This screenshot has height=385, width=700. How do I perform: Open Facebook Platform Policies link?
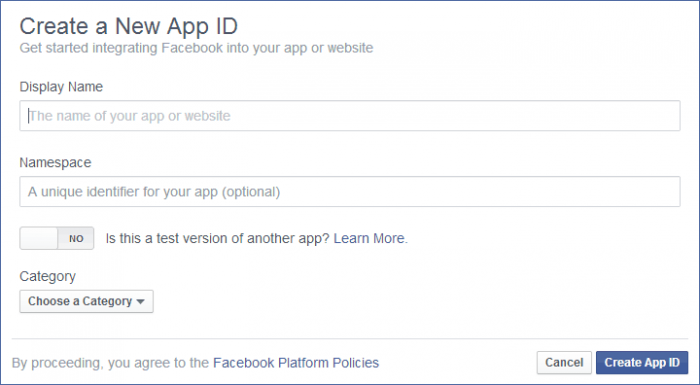[x=296, y=363]
